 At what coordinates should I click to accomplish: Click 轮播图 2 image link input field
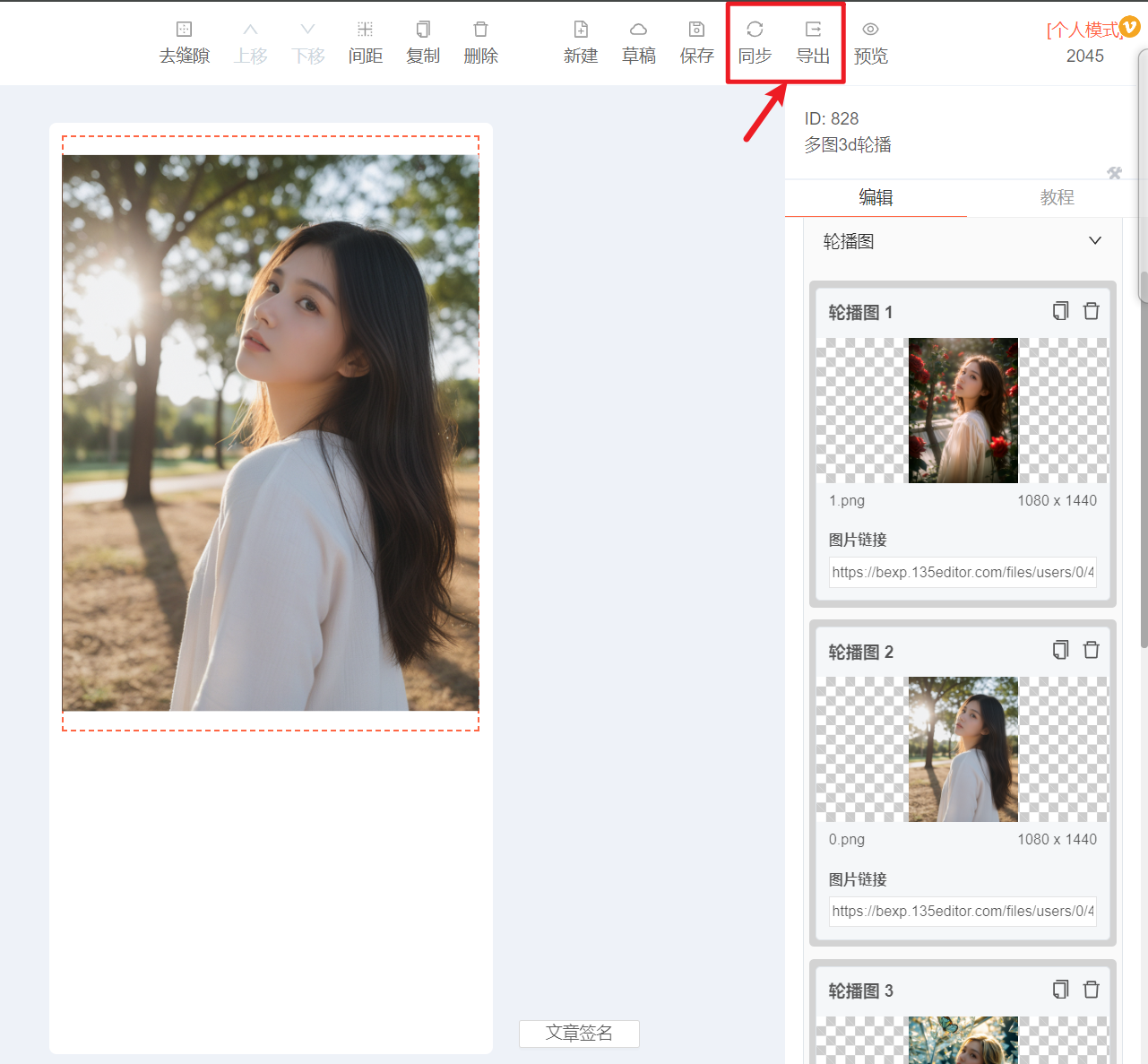pos(962,911)
